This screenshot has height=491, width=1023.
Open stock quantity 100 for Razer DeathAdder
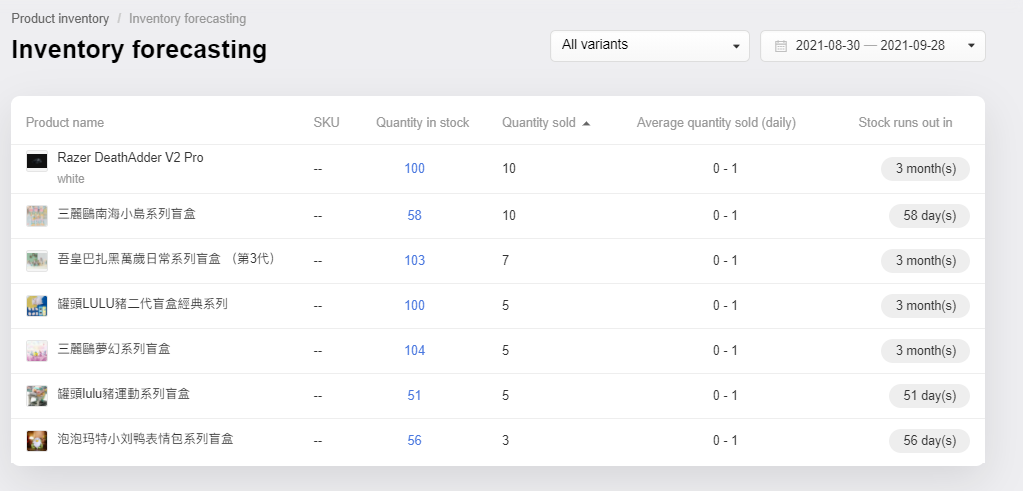[414, 168]
